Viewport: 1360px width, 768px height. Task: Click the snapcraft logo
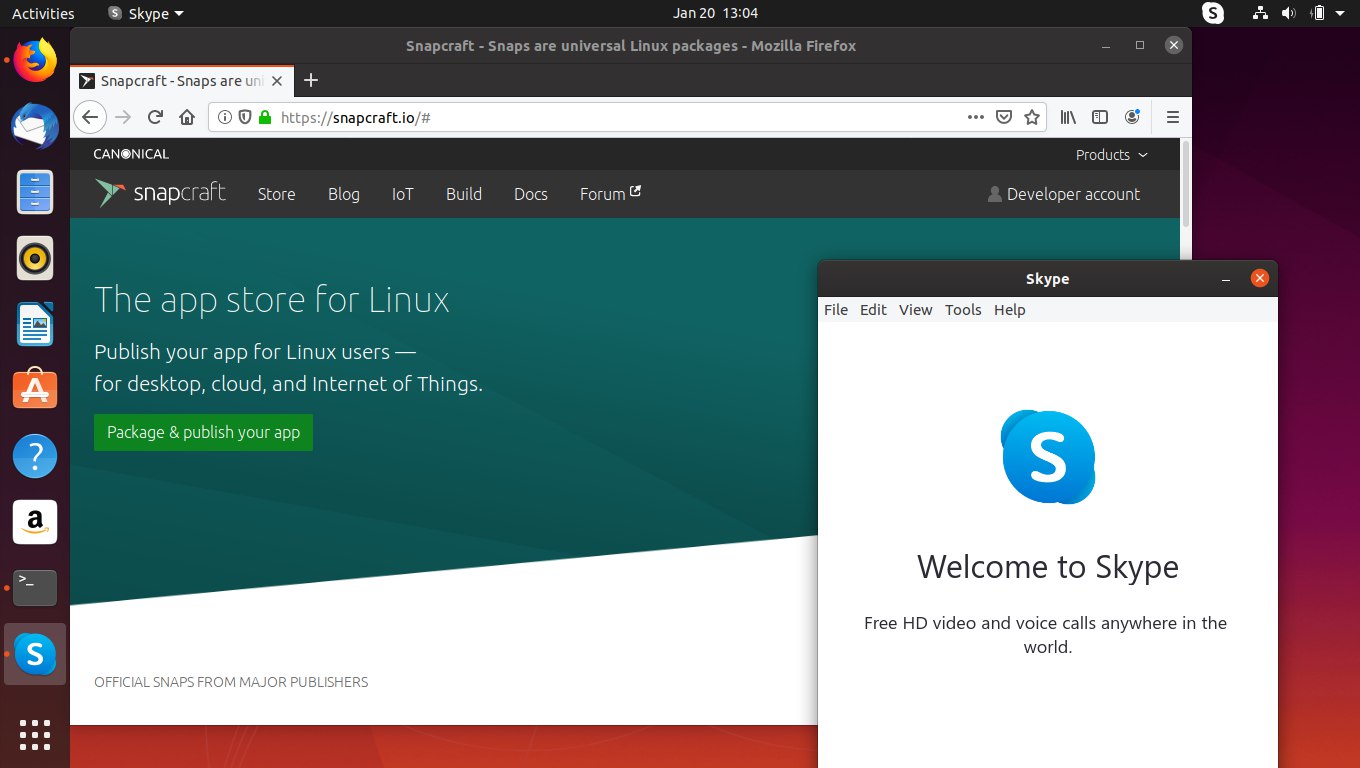click(x=161, y=193)
